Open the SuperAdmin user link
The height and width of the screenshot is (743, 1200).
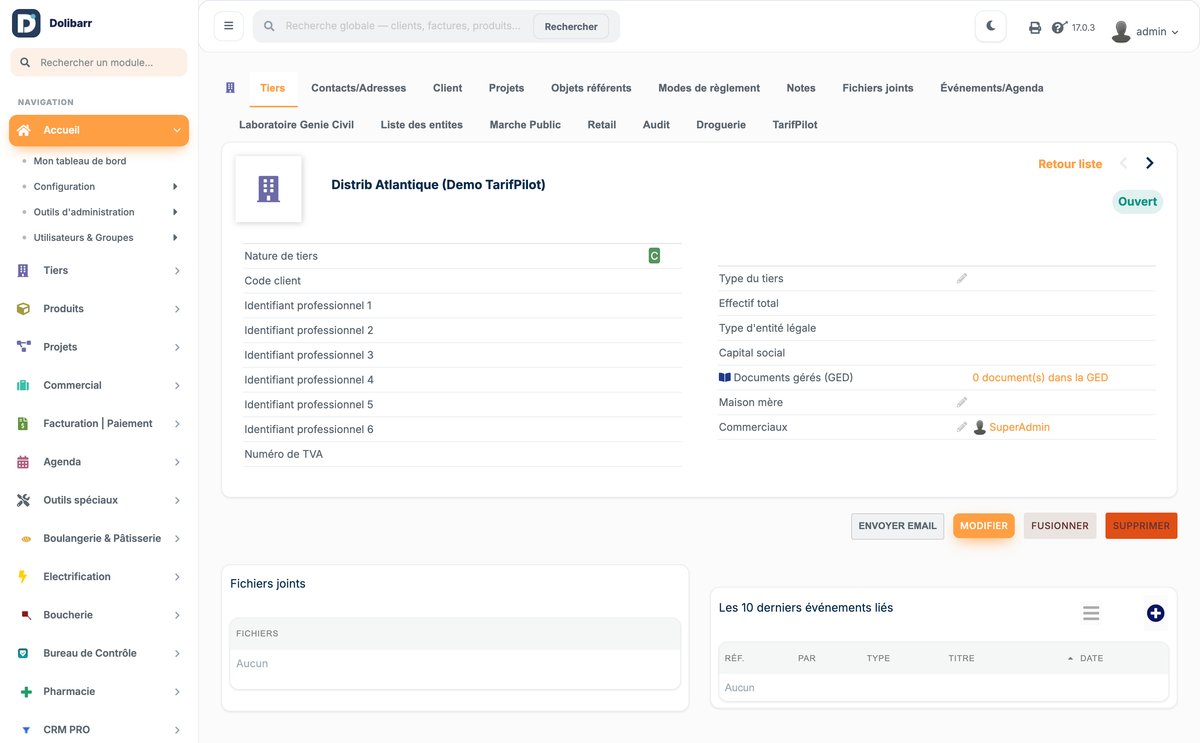click(1020, 427)
